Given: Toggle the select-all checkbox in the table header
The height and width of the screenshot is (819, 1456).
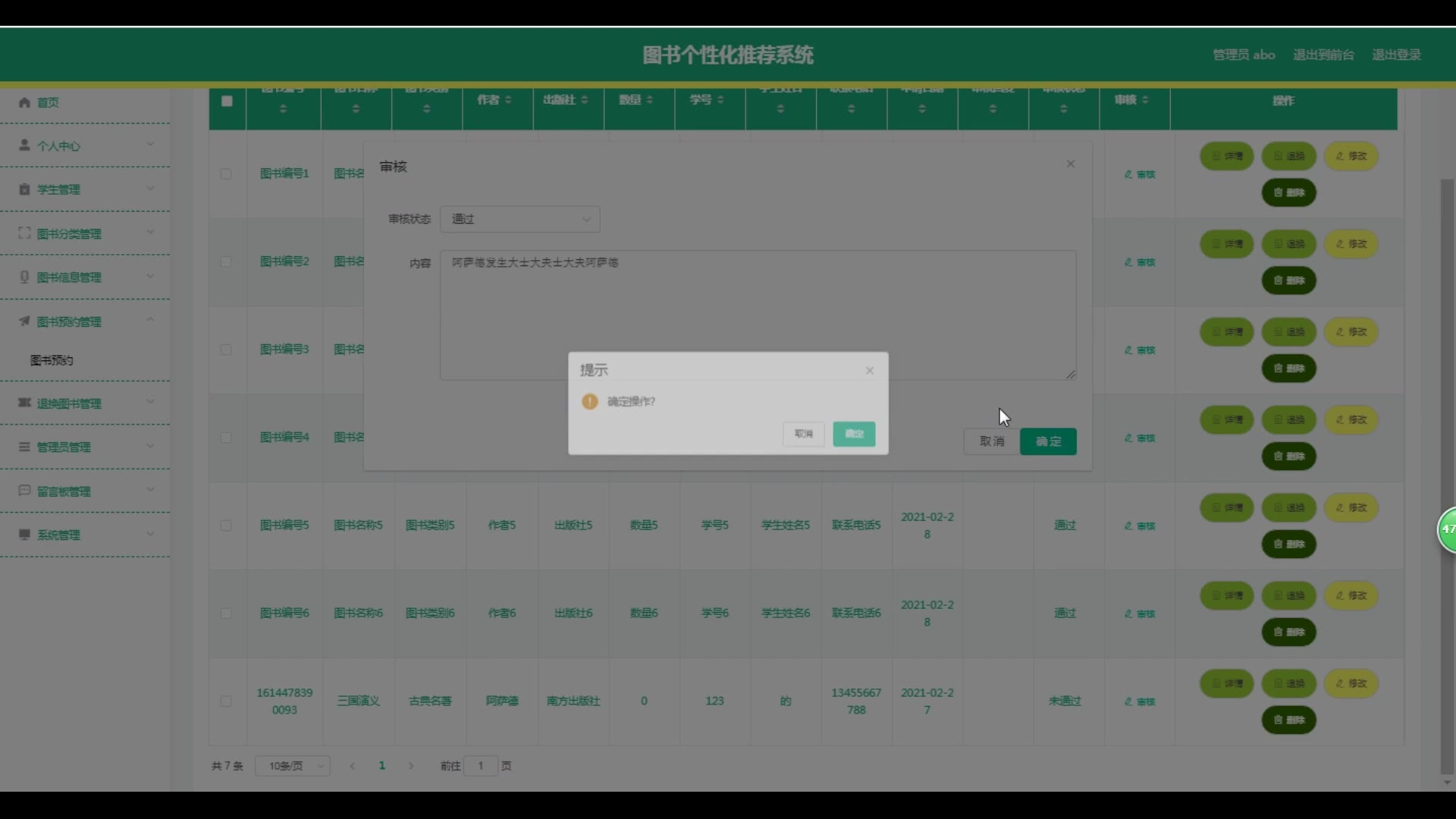Looking at the screenshot, I should coord(227,101).
